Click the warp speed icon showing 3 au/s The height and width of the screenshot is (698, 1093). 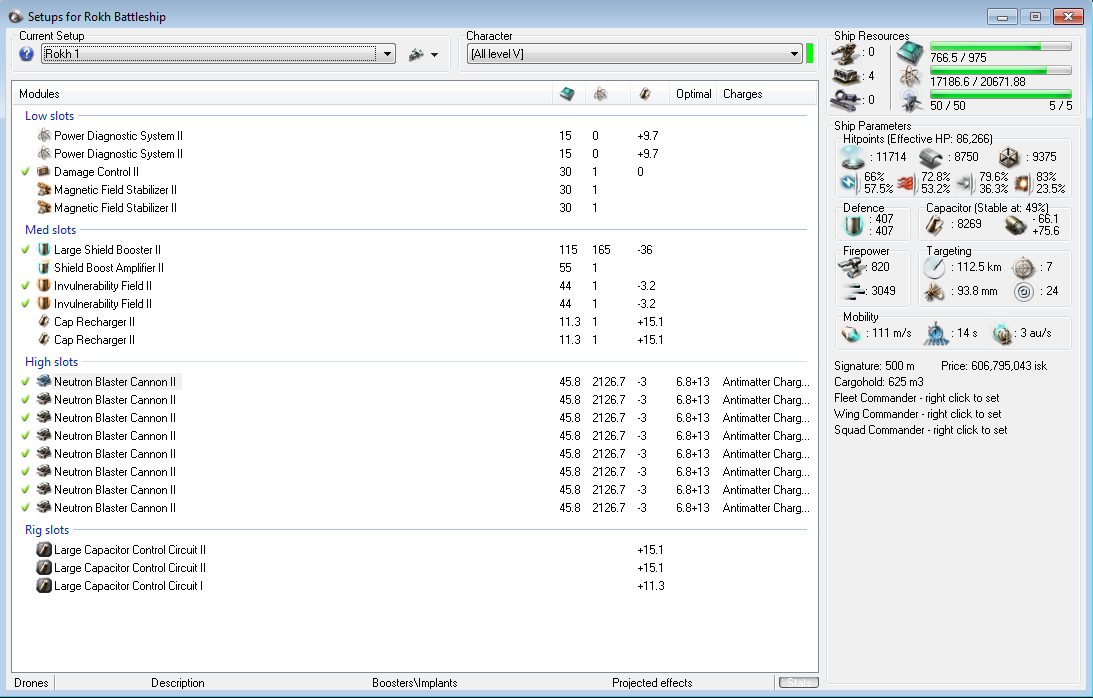(x=1002, y=333)
